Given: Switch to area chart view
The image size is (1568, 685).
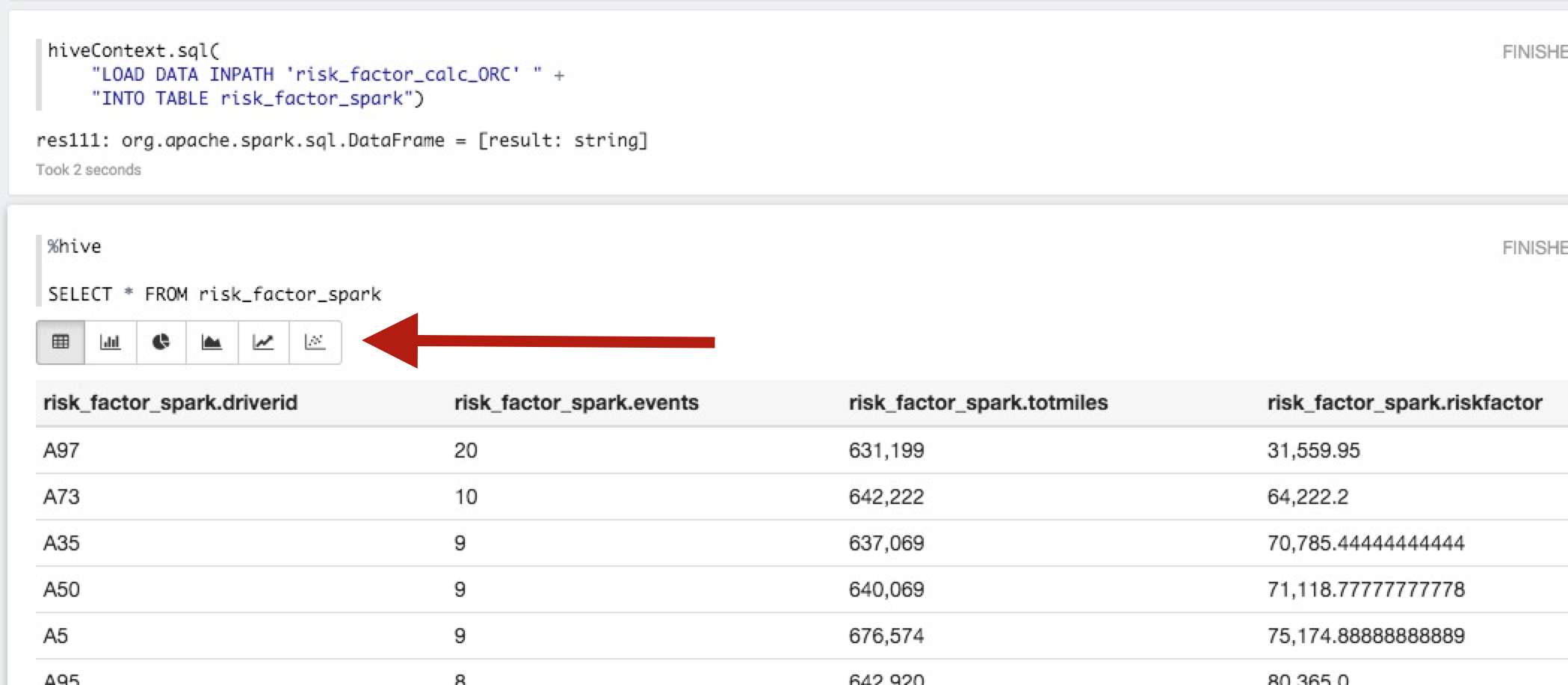Looking at the screenshot, I should (x=212, y=342).
